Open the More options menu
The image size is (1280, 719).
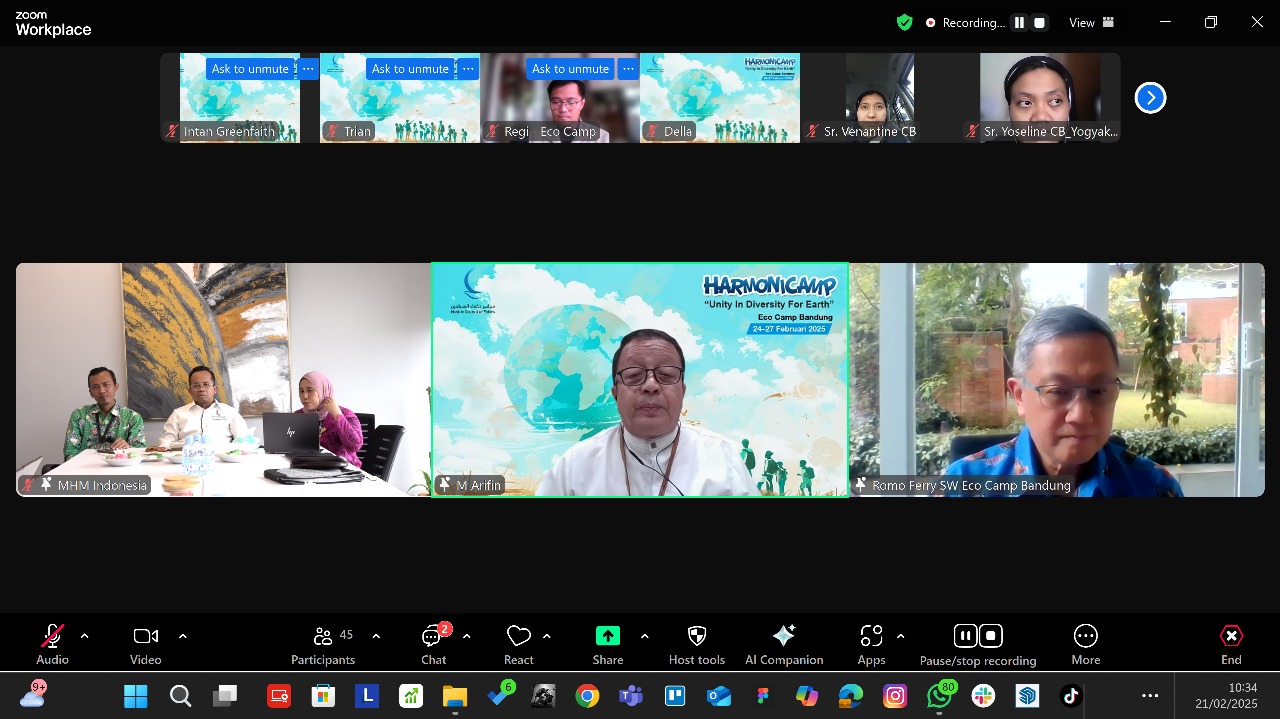tap(1085, 644)
